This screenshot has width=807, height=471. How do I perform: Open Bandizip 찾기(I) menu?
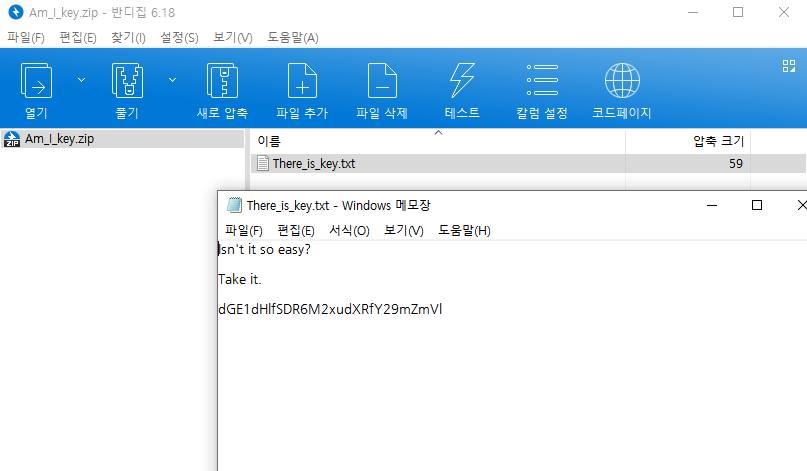[x=128, y=38]
